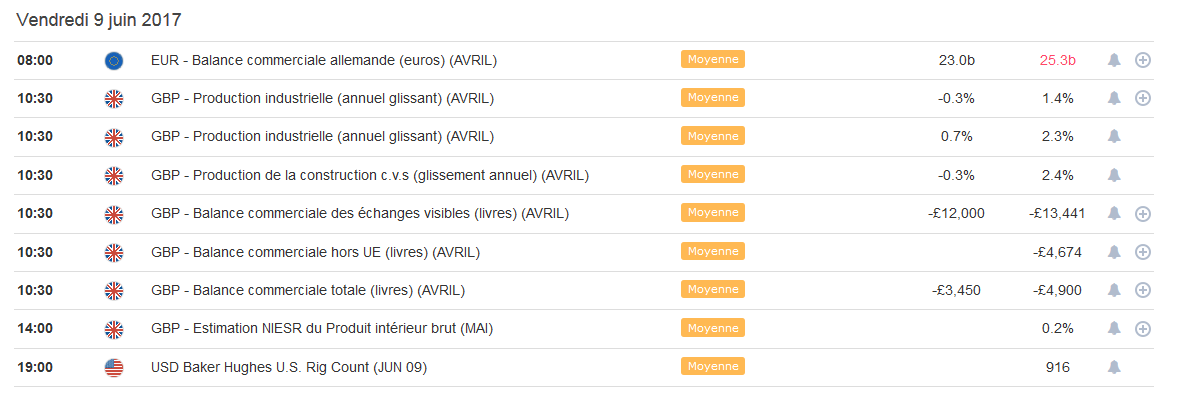Toggle bell for Production de la construction row

tap(1114, 175)
